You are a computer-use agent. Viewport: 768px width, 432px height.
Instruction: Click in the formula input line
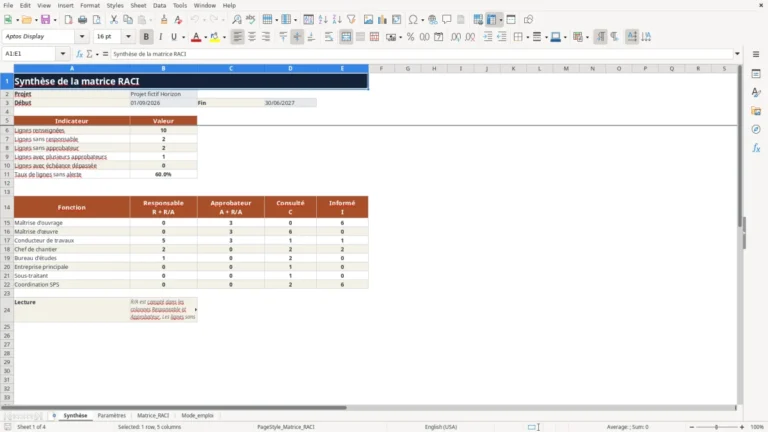pos(421,54)
